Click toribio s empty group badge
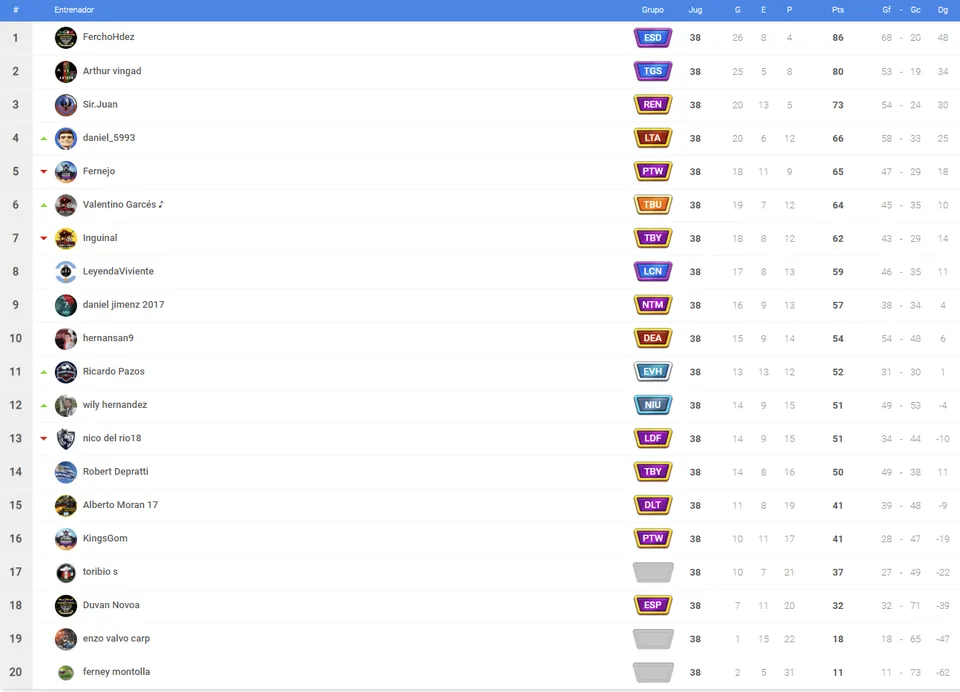960x692 pixels. 653,572
